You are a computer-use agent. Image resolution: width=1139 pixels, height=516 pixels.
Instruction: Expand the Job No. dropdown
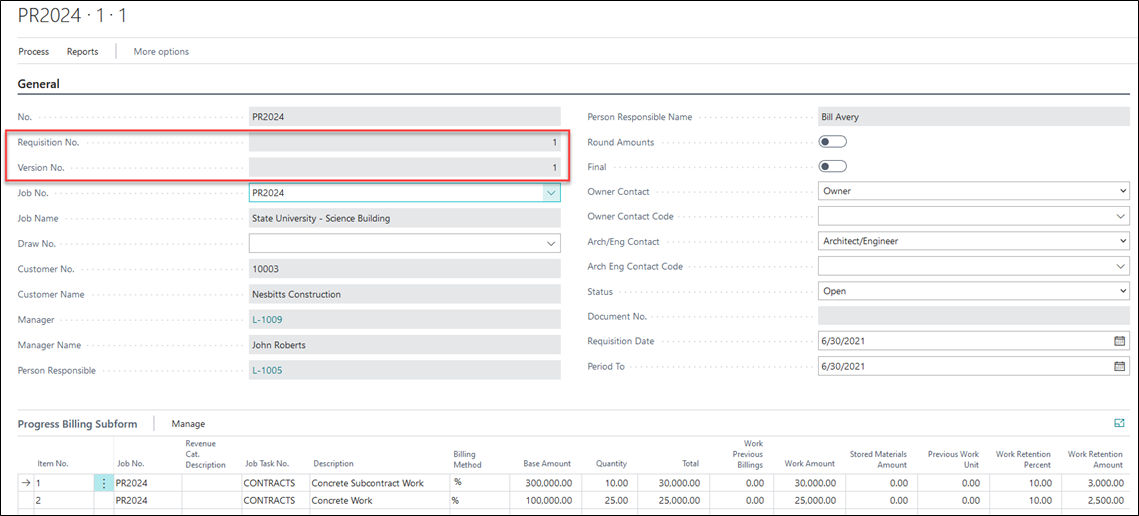click(550, 193)
